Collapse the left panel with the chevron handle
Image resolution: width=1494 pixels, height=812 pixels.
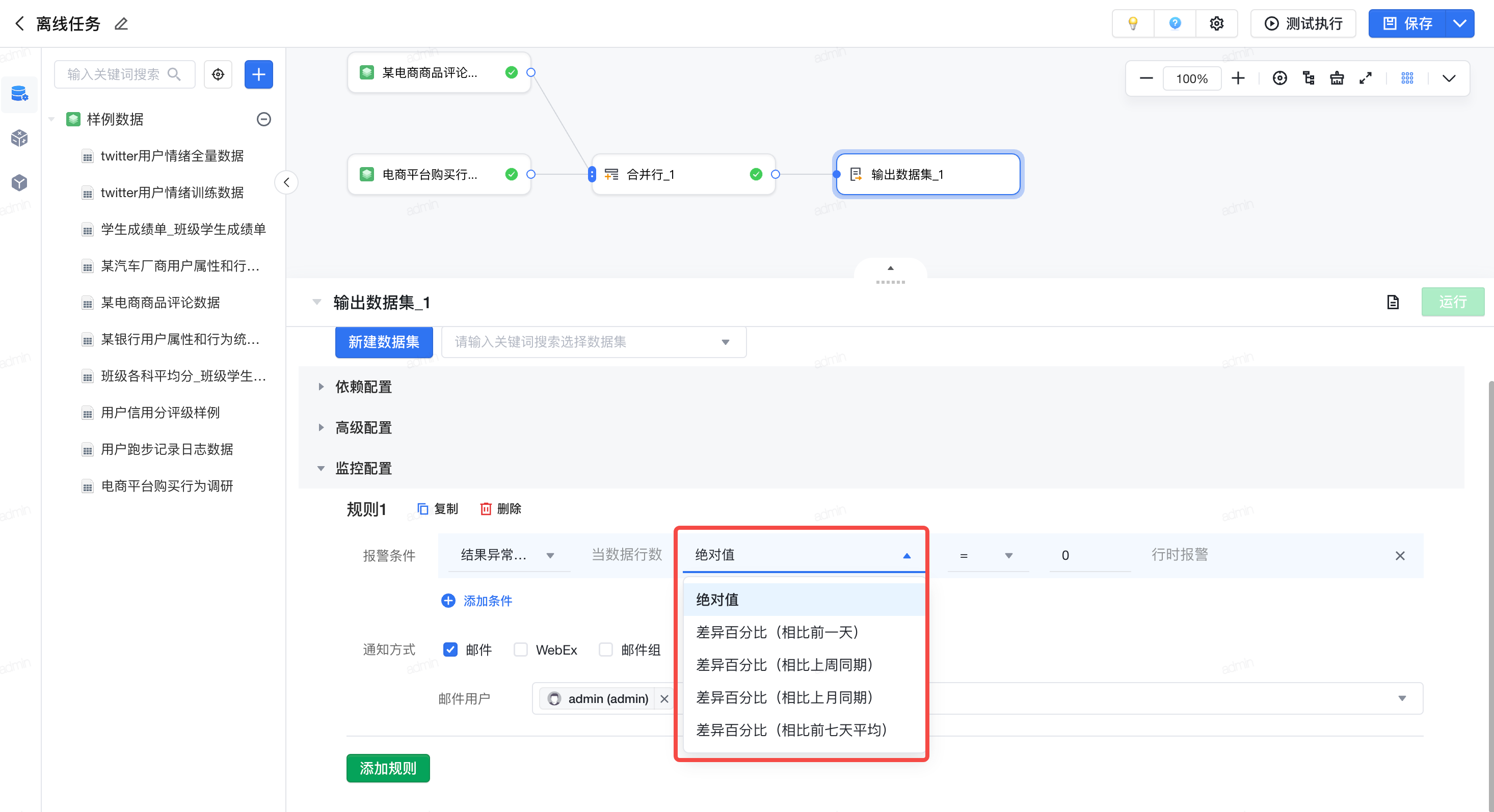pyautogui.click(x=286, y=182)
